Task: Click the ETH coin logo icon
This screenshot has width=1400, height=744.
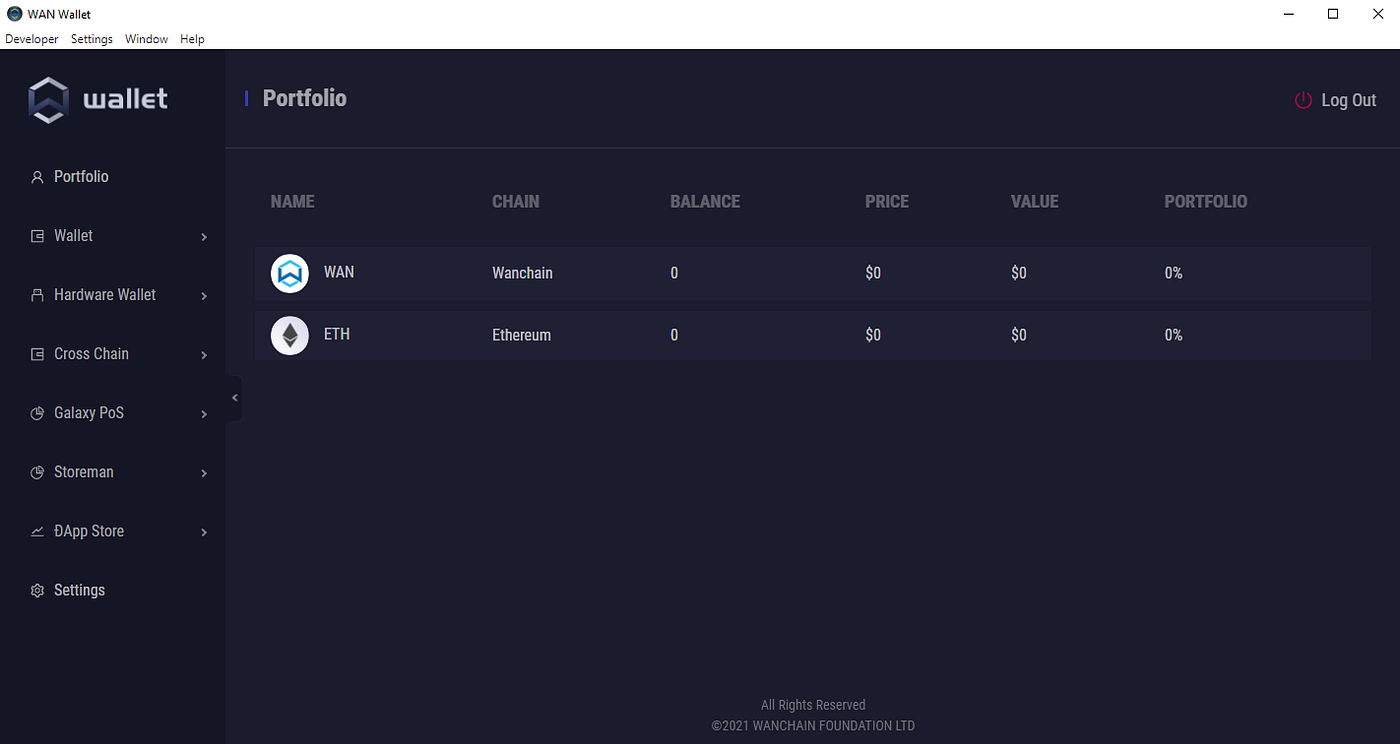Action: pos(290,335)
